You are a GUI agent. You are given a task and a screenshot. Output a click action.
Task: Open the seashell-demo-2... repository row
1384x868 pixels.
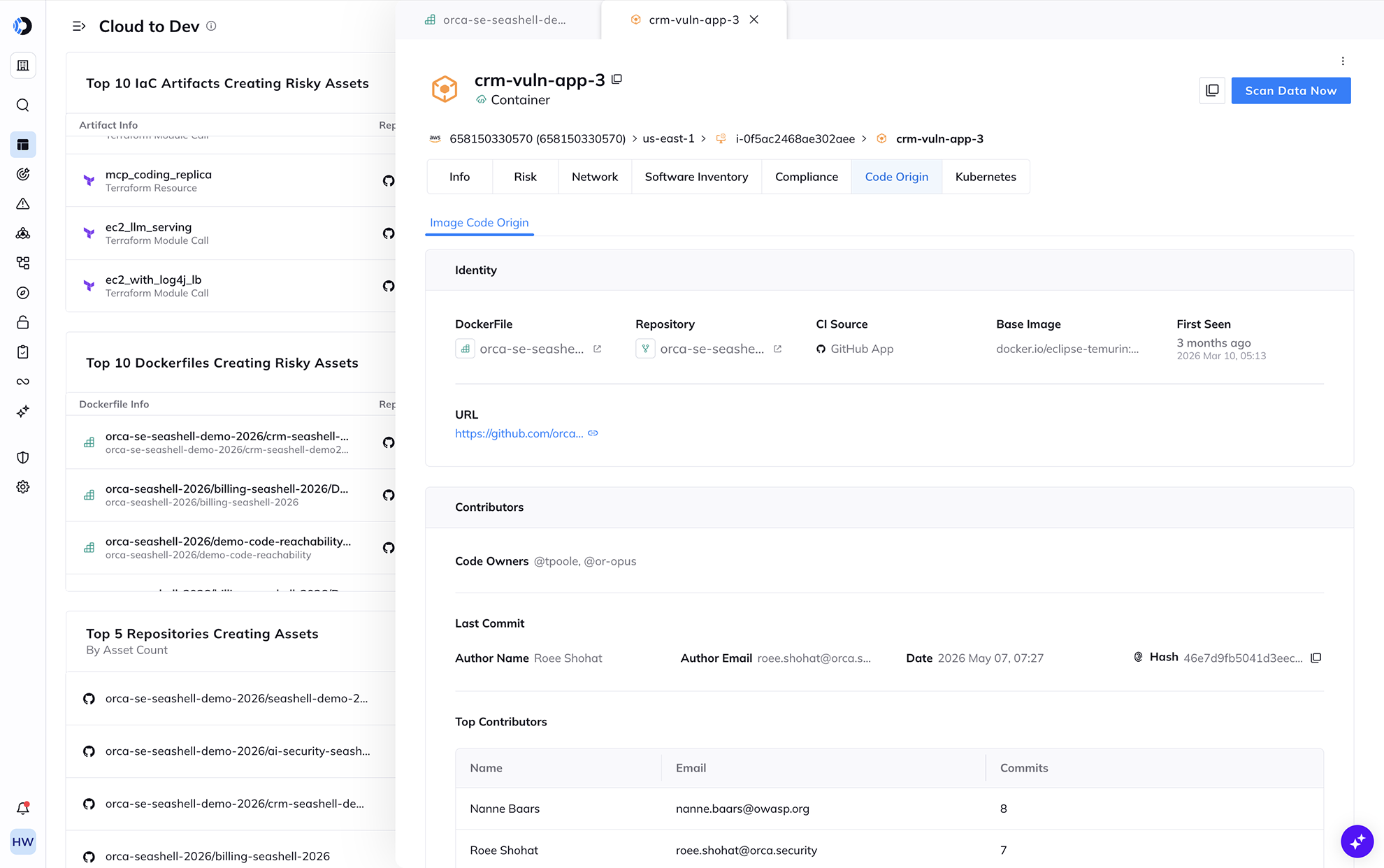[x=231, y=699]
